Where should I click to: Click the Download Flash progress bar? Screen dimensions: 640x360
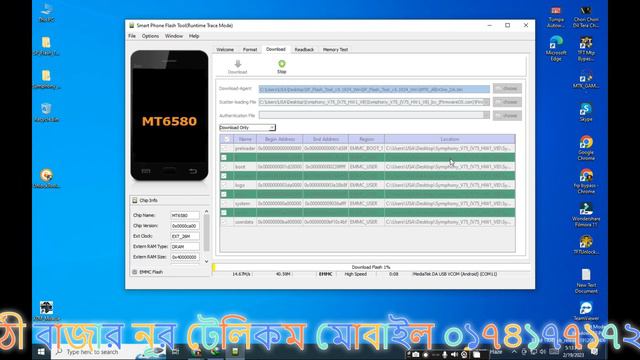[371, 267]
